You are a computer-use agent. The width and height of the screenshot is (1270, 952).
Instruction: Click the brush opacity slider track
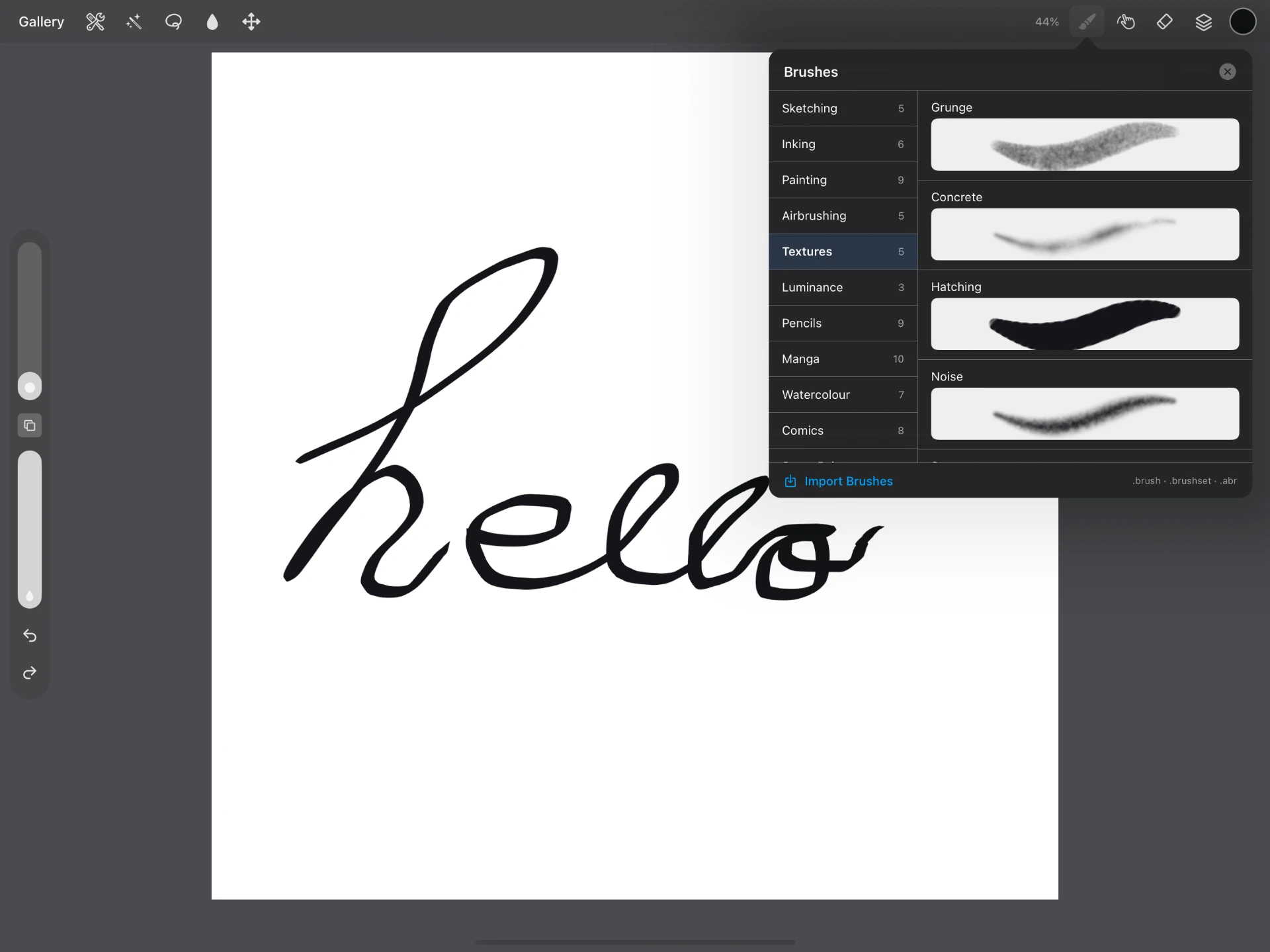tap(30, 529)
